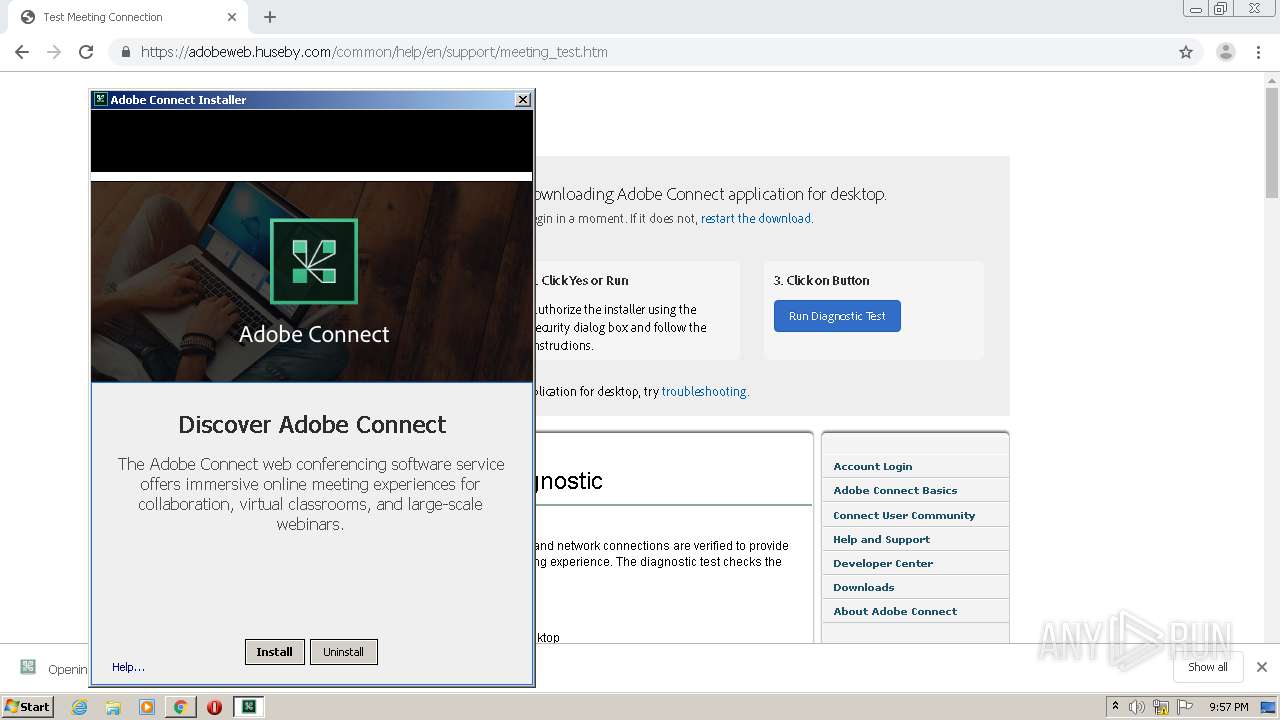The height and width of the screenshot is (720, 1280).
Task: Open Adobe Connect Basics sidebar link
Action: point(895,490)
